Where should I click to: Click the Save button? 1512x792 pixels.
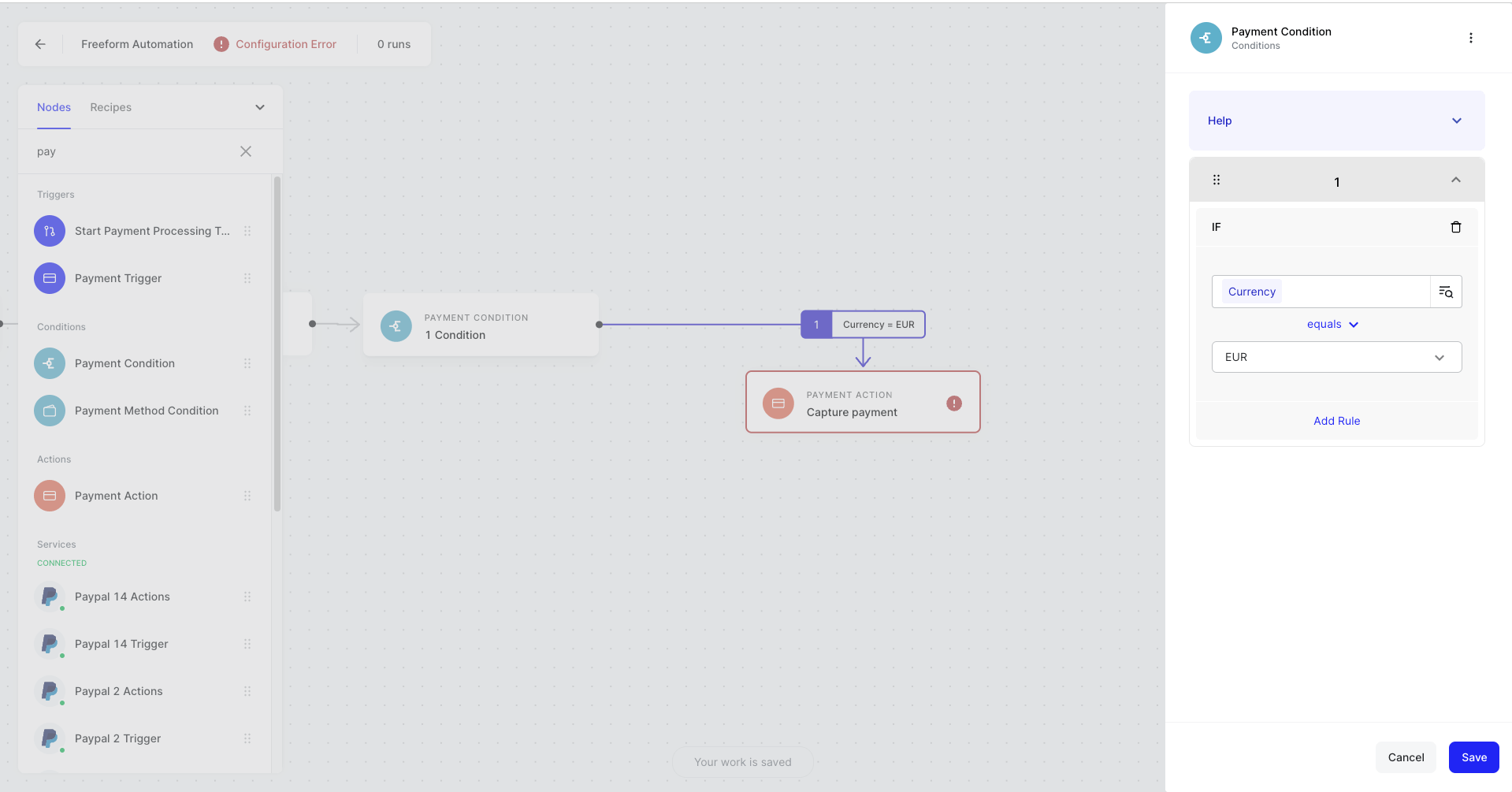(x=1473, y=757)
